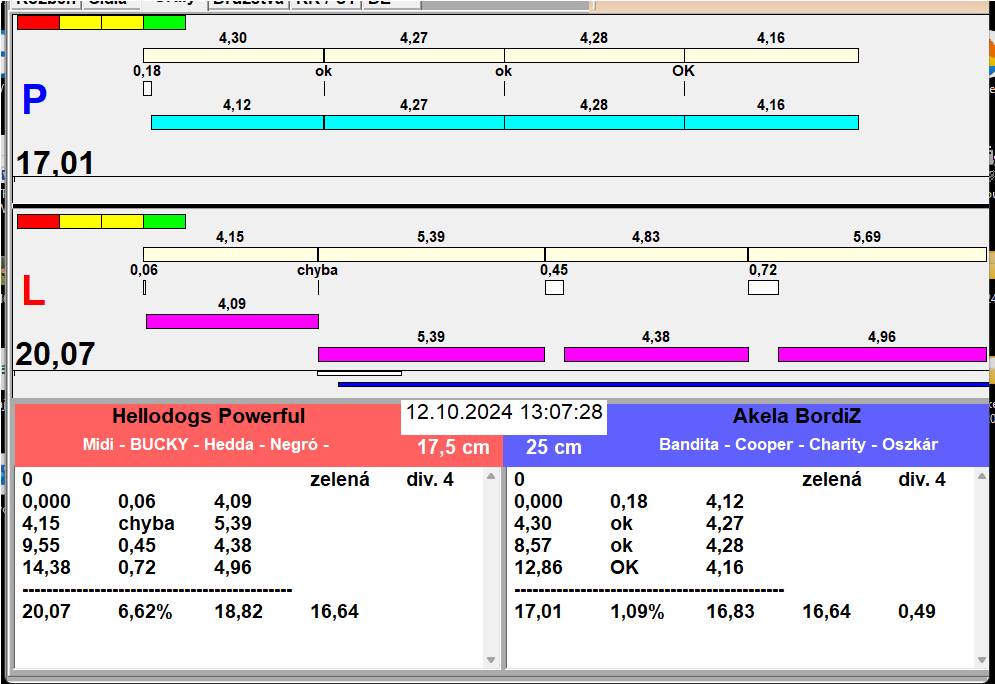Click the green start light in lane P

point(164,22)
